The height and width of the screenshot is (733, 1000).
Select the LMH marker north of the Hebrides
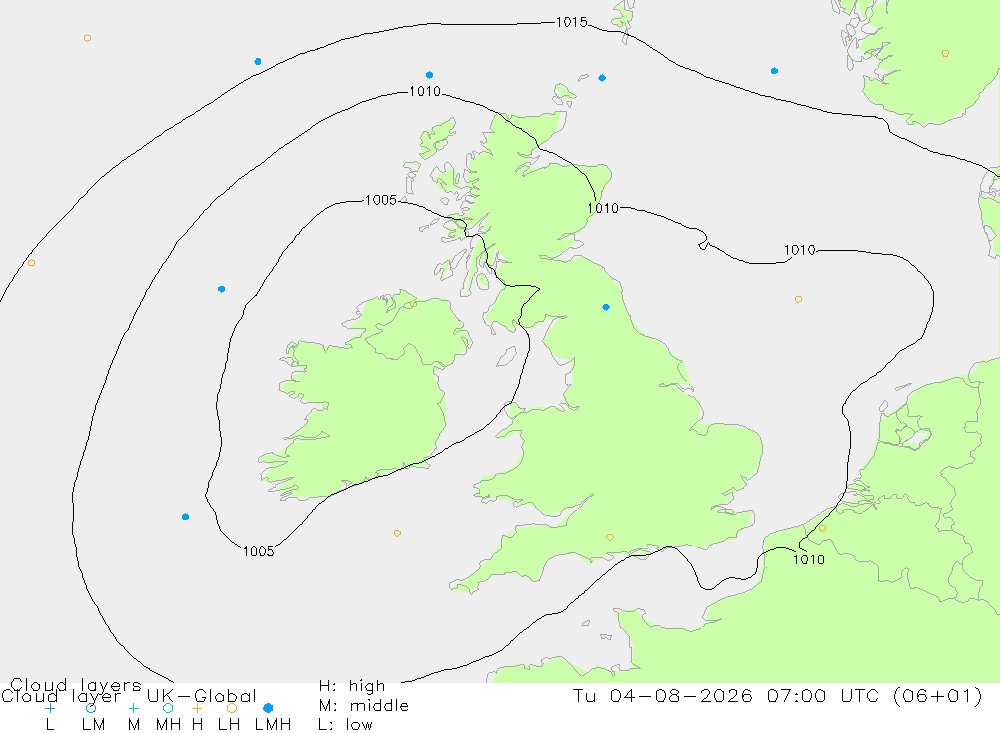click(429, 75)
